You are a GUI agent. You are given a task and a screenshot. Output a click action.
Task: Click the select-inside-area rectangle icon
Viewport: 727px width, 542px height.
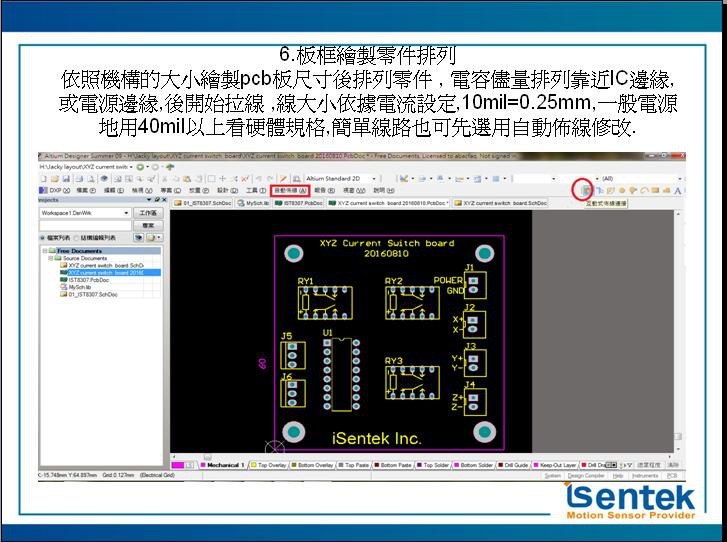[x=211, y=179]
